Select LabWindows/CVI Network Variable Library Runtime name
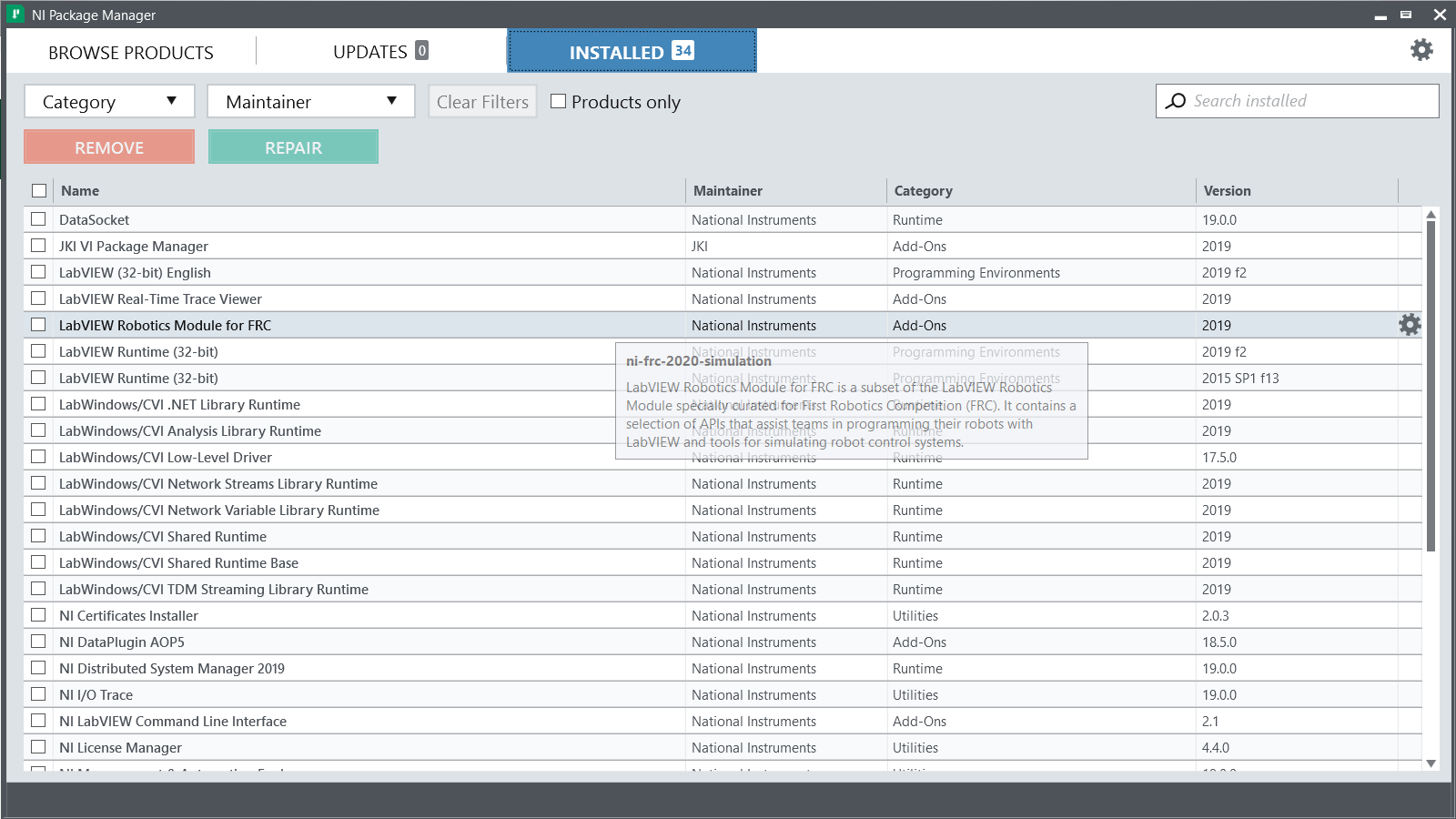The height and width of the screenshot is (819, 1456). tap(219, 511)
